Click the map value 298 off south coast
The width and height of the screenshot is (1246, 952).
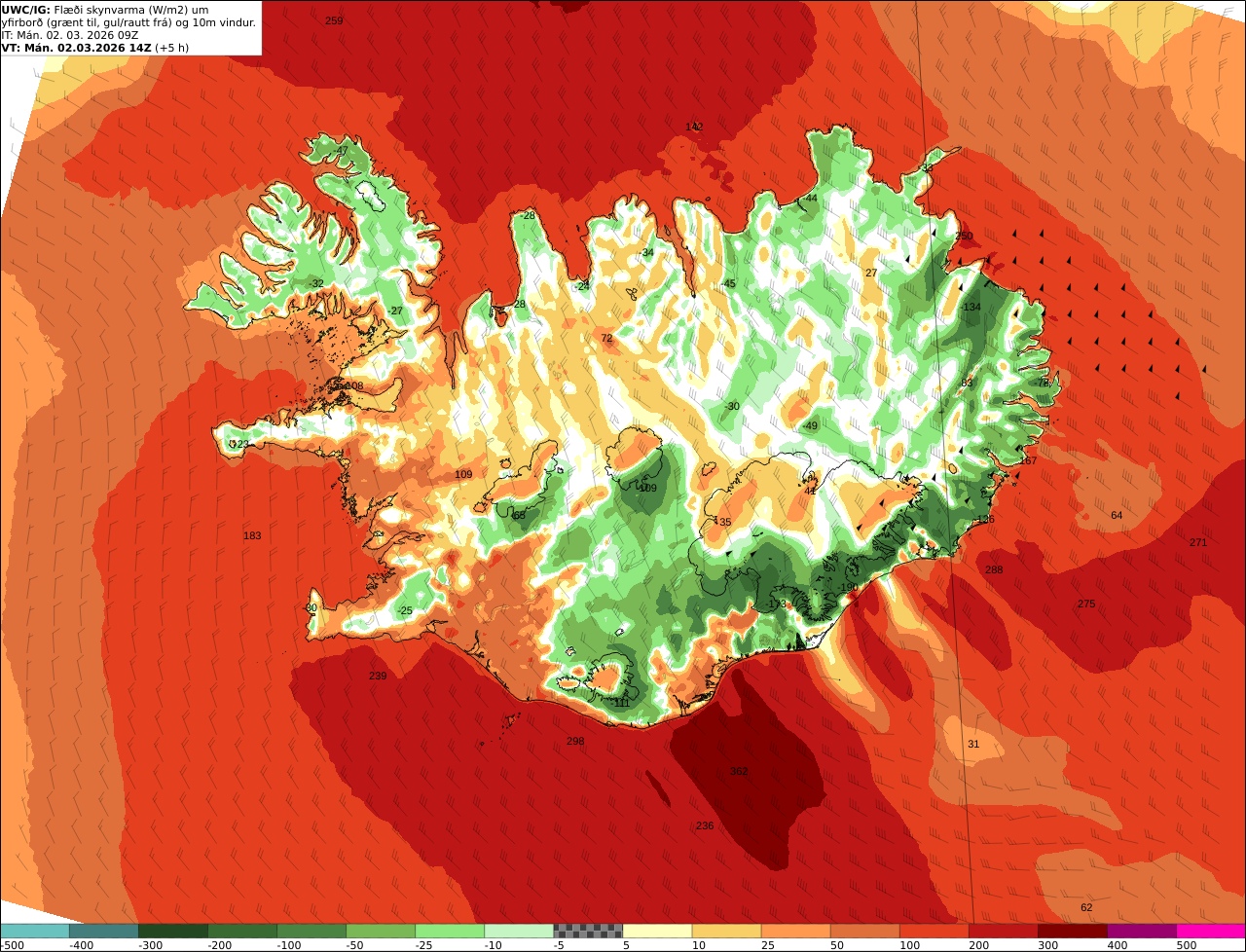(575, 741)
